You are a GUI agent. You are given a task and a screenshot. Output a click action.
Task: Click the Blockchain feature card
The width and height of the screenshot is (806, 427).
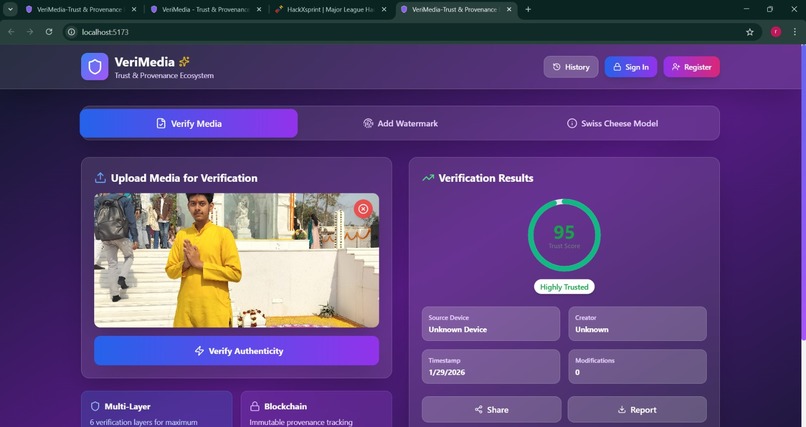(316, 410)
